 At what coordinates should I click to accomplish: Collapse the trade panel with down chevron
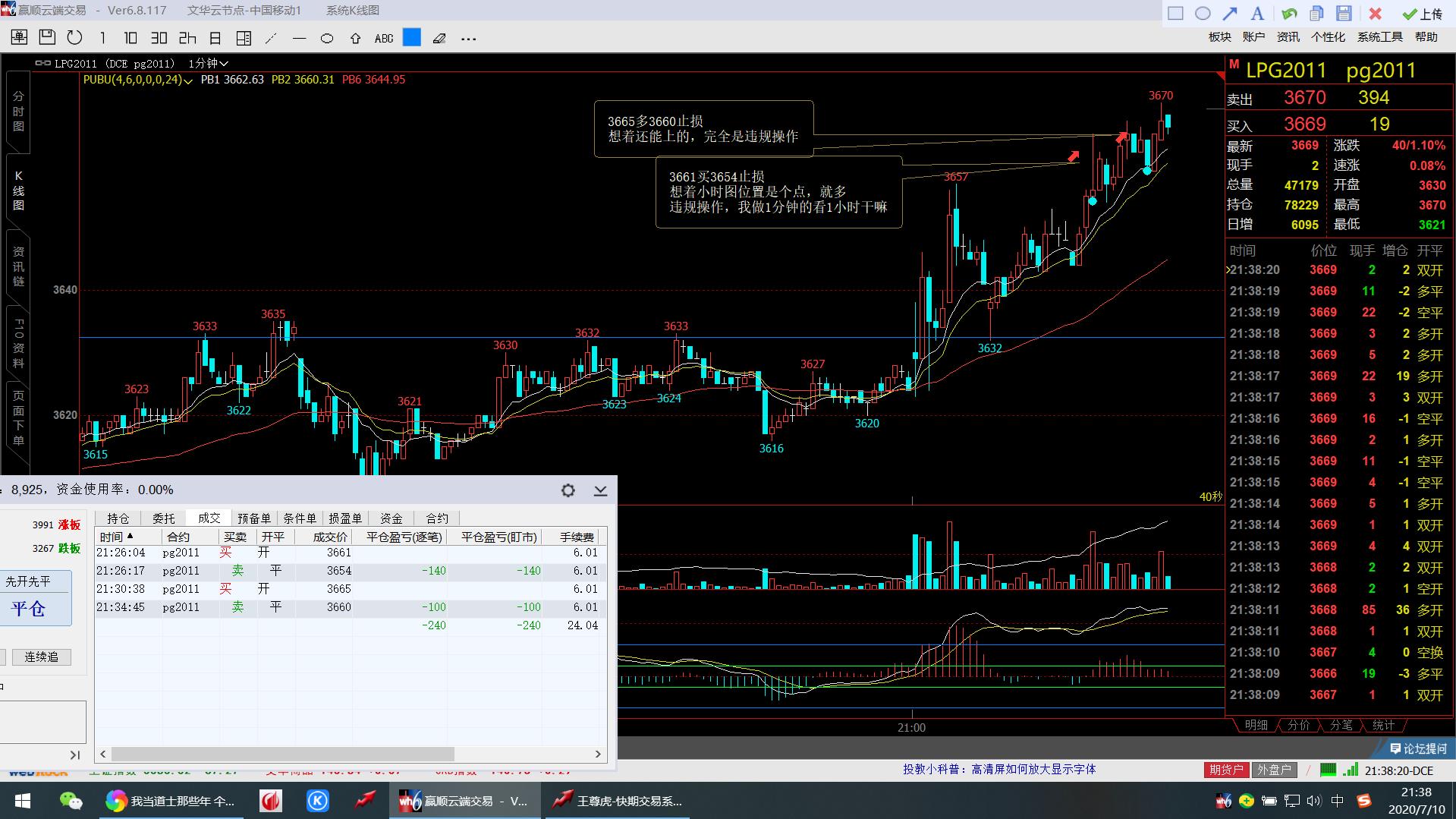(600, 490)
